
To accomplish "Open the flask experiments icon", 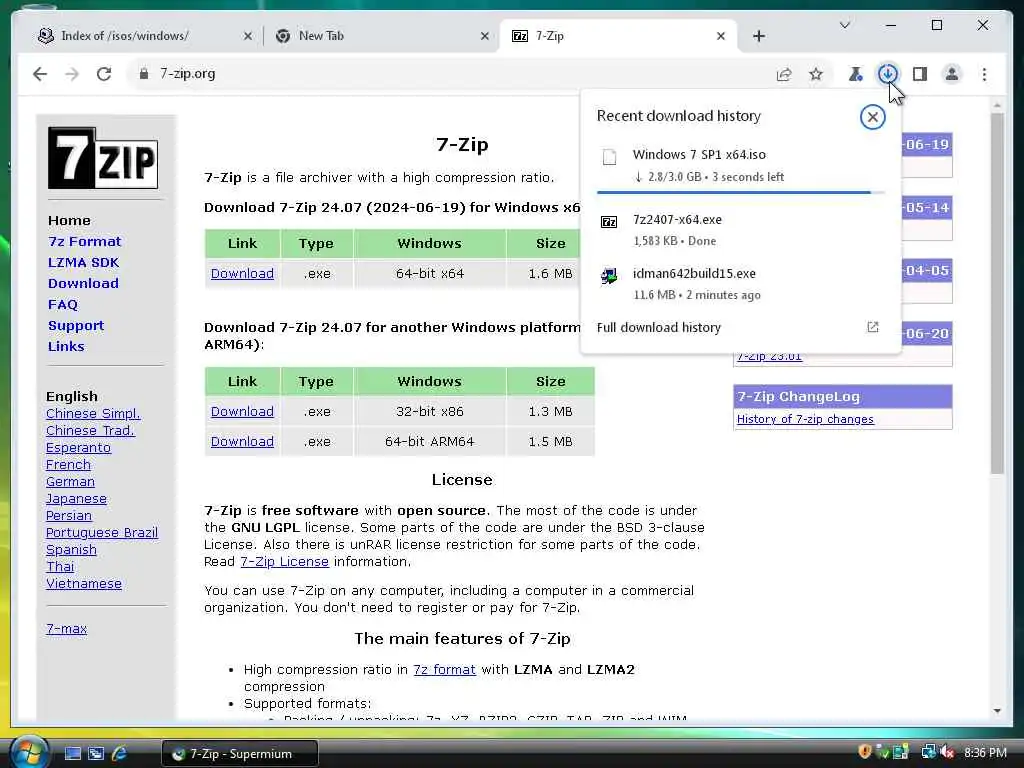I will coord(856,74).
